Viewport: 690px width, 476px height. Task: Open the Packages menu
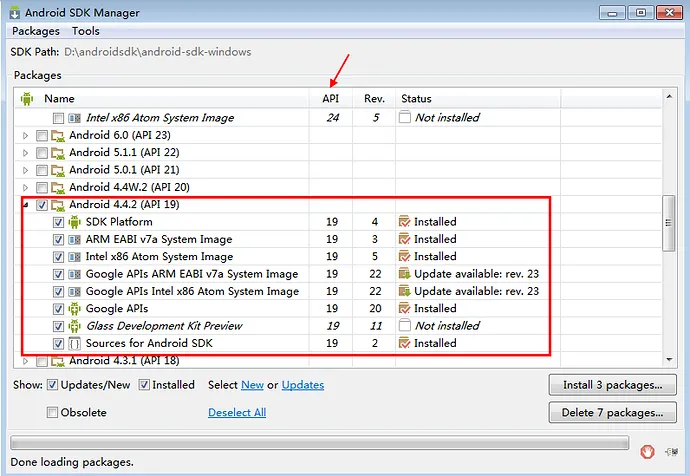(36, 31)
